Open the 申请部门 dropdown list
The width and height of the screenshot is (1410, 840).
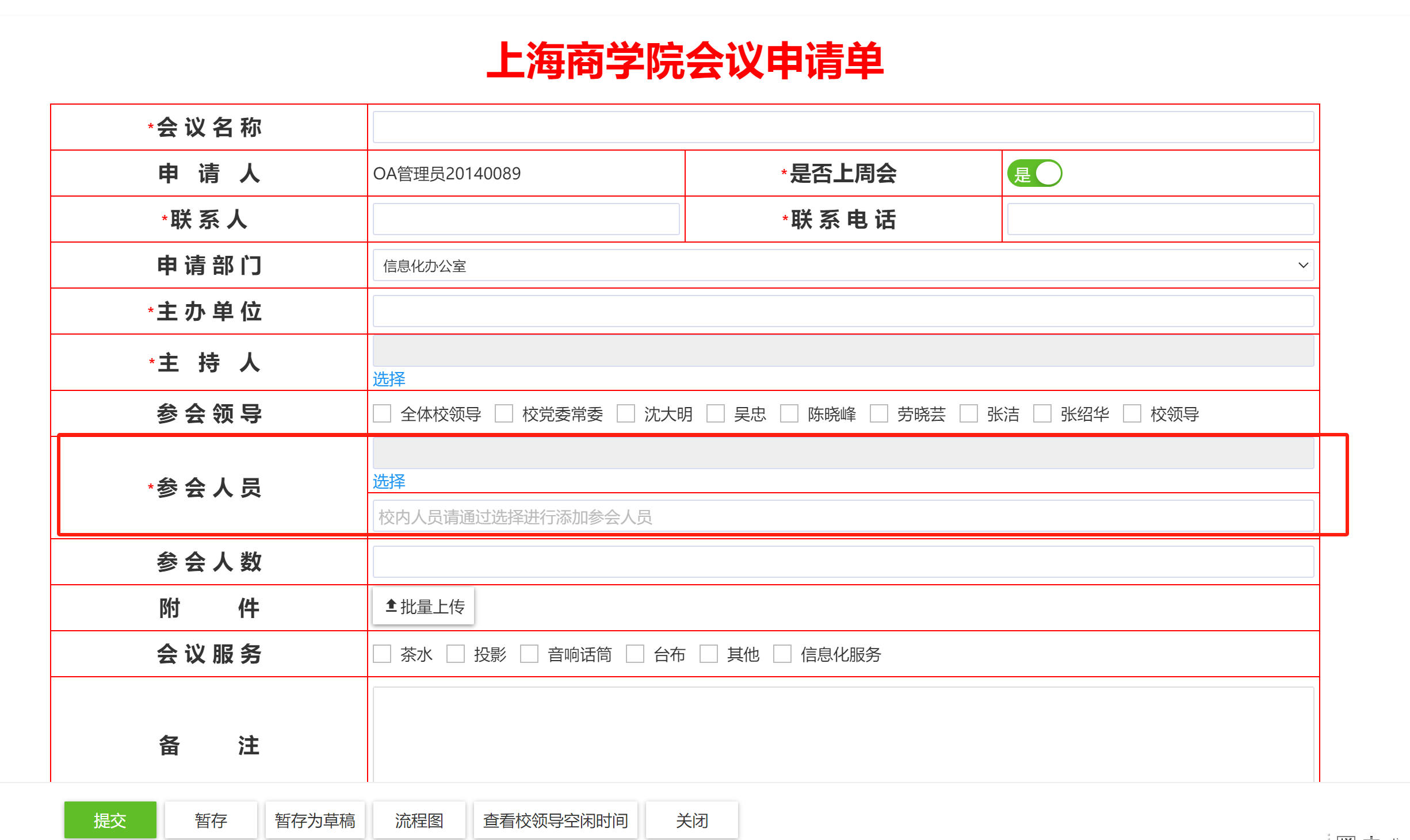coord(843,266)
